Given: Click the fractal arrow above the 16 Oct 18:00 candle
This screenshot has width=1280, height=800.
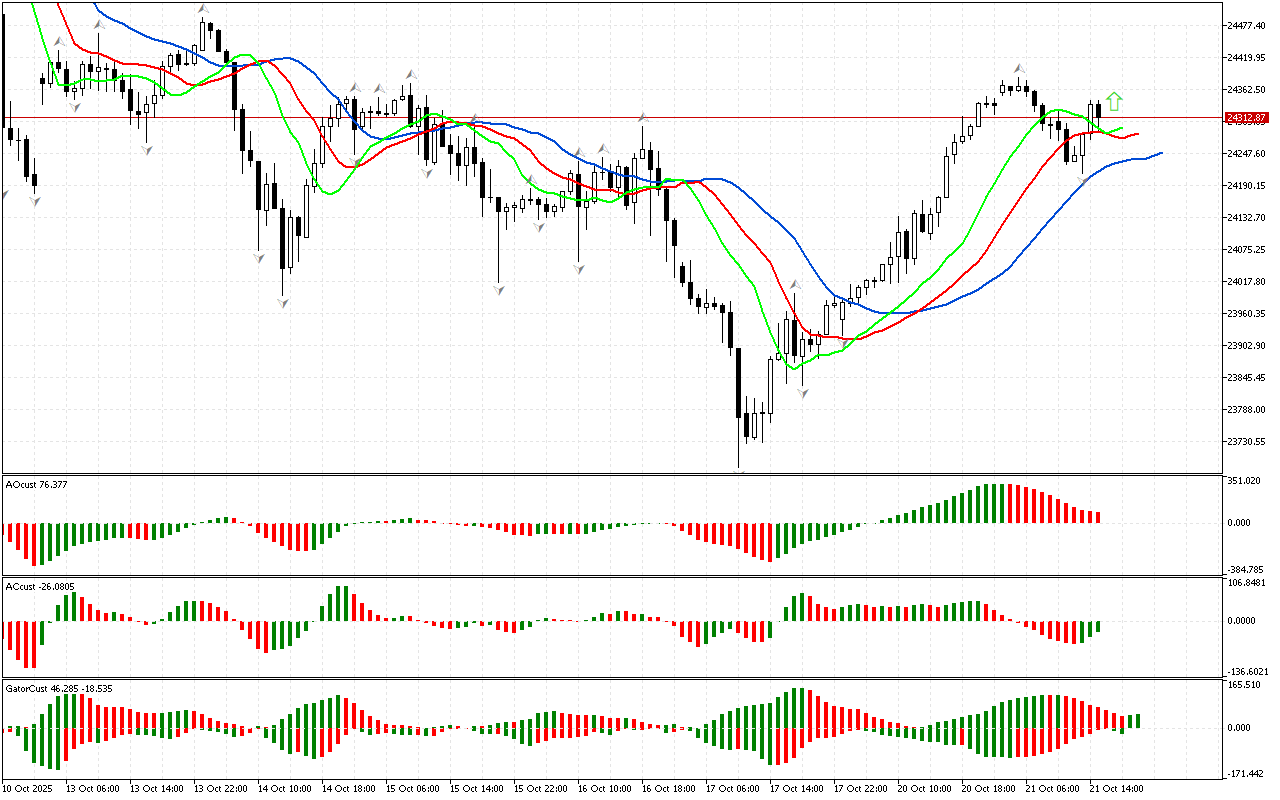Looking at the screenshot, I should click(642, 118).
